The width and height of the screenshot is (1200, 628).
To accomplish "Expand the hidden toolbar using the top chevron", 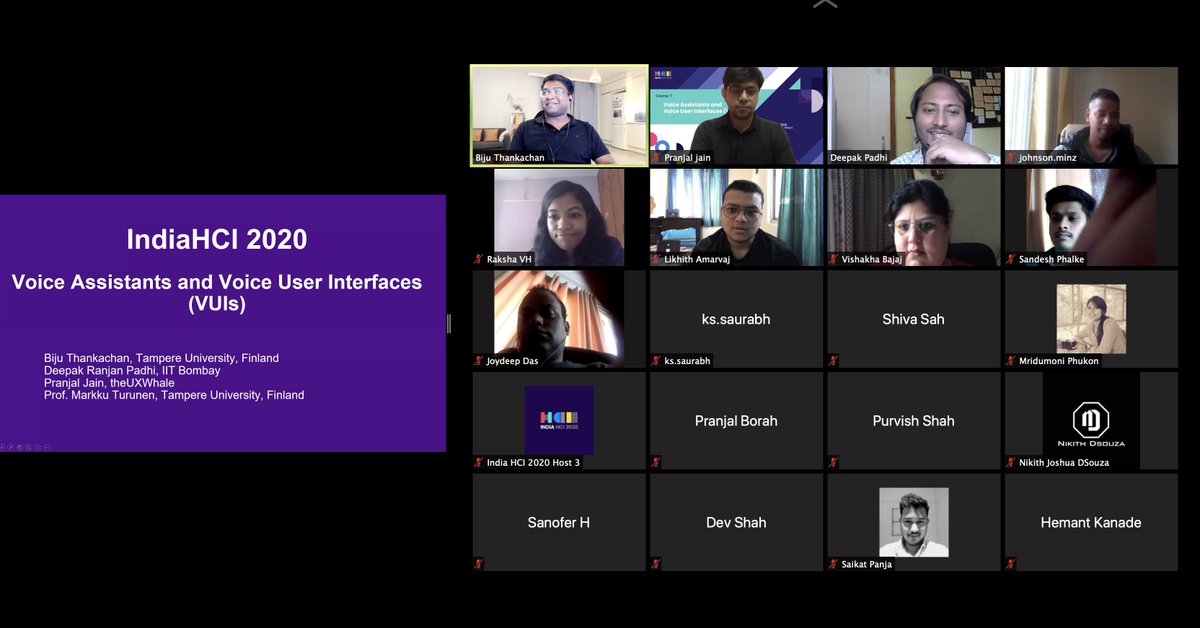I will pyautogui.click(x=825, y=4).
